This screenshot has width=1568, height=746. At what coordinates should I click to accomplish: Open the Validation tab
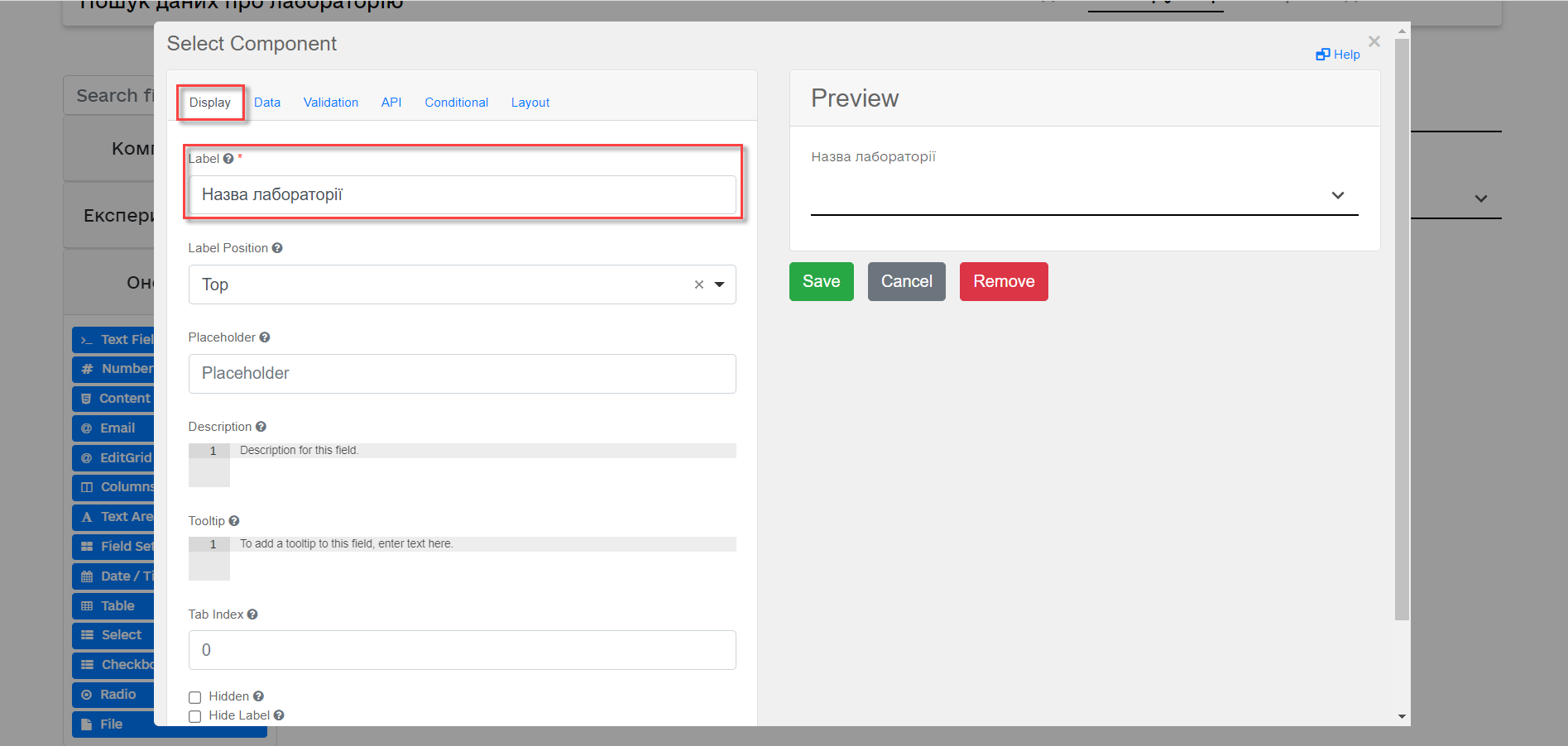331,103
